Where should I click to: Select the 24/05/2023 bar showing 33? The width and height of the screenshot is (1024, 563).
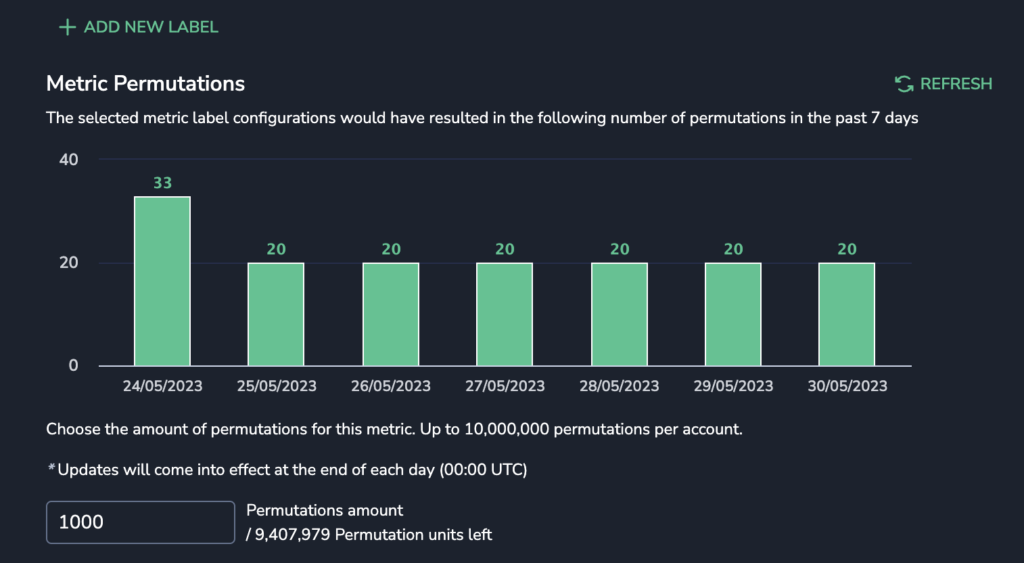(x=163, y=281)
